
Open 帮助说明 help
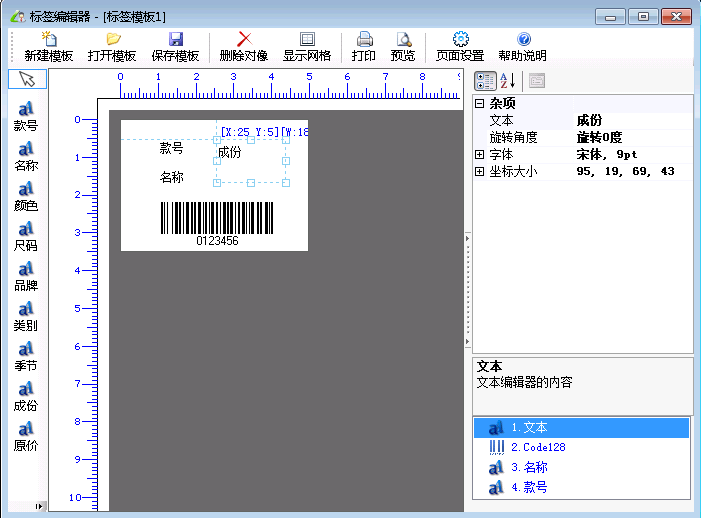point(522,46)
